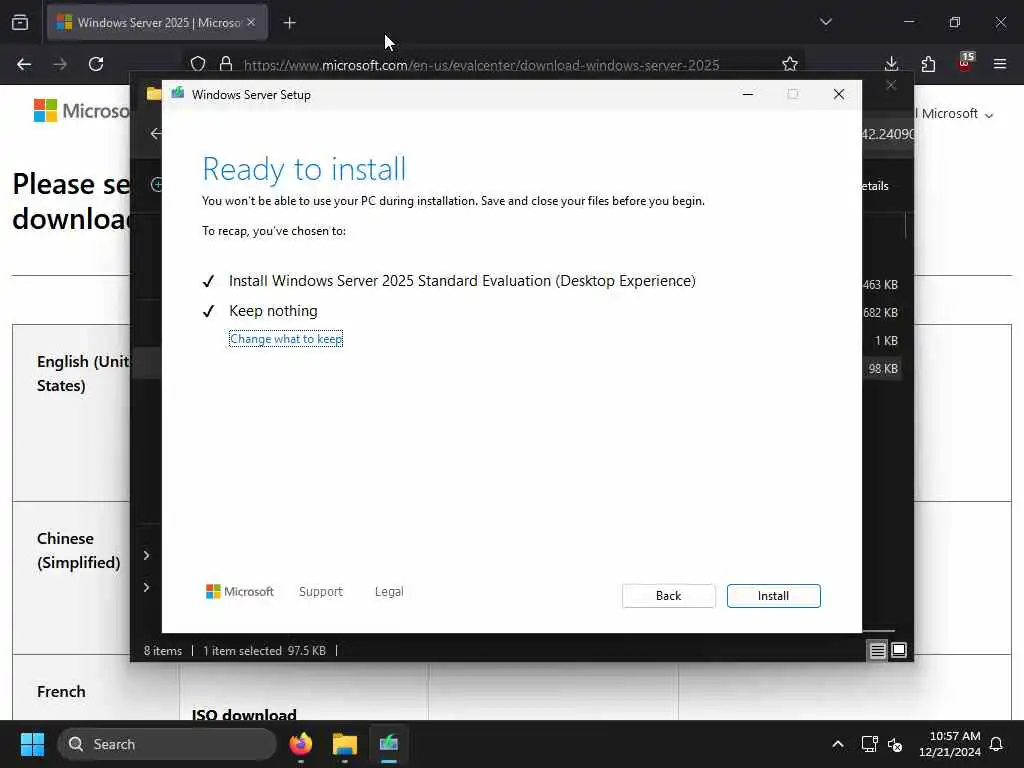Click the taskbar Search box
The image size is (1024, 768).
point(167,744)
